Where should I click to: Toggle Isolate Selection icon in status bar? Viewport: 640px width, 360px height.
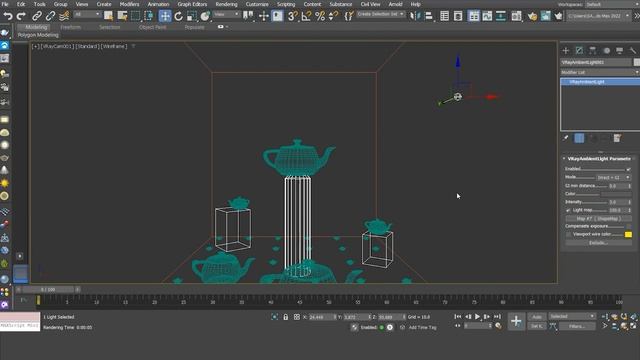click(x=275, y=317)
